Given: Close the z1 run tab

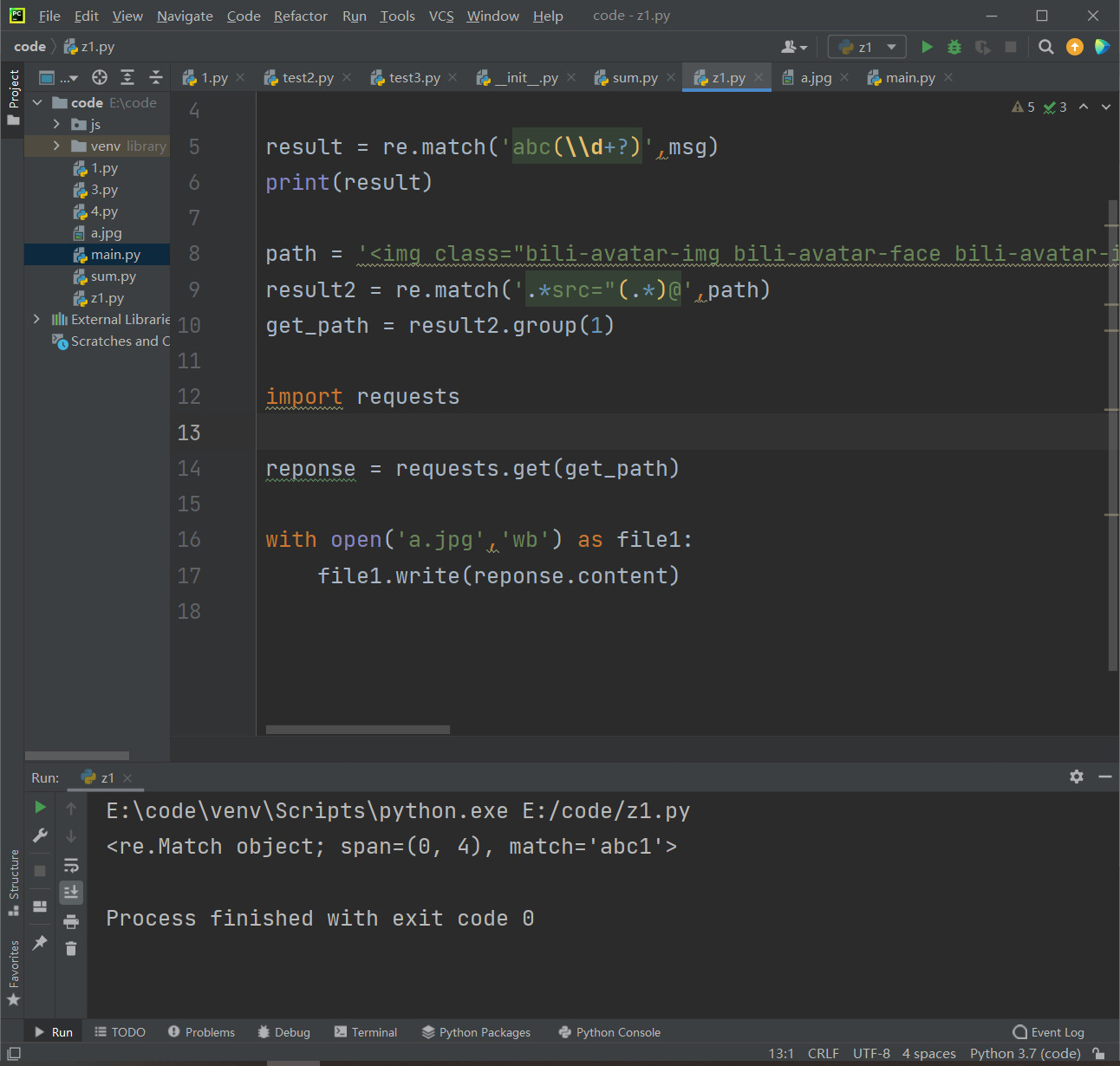Looking at the screenshot, I should pos(127,778).
